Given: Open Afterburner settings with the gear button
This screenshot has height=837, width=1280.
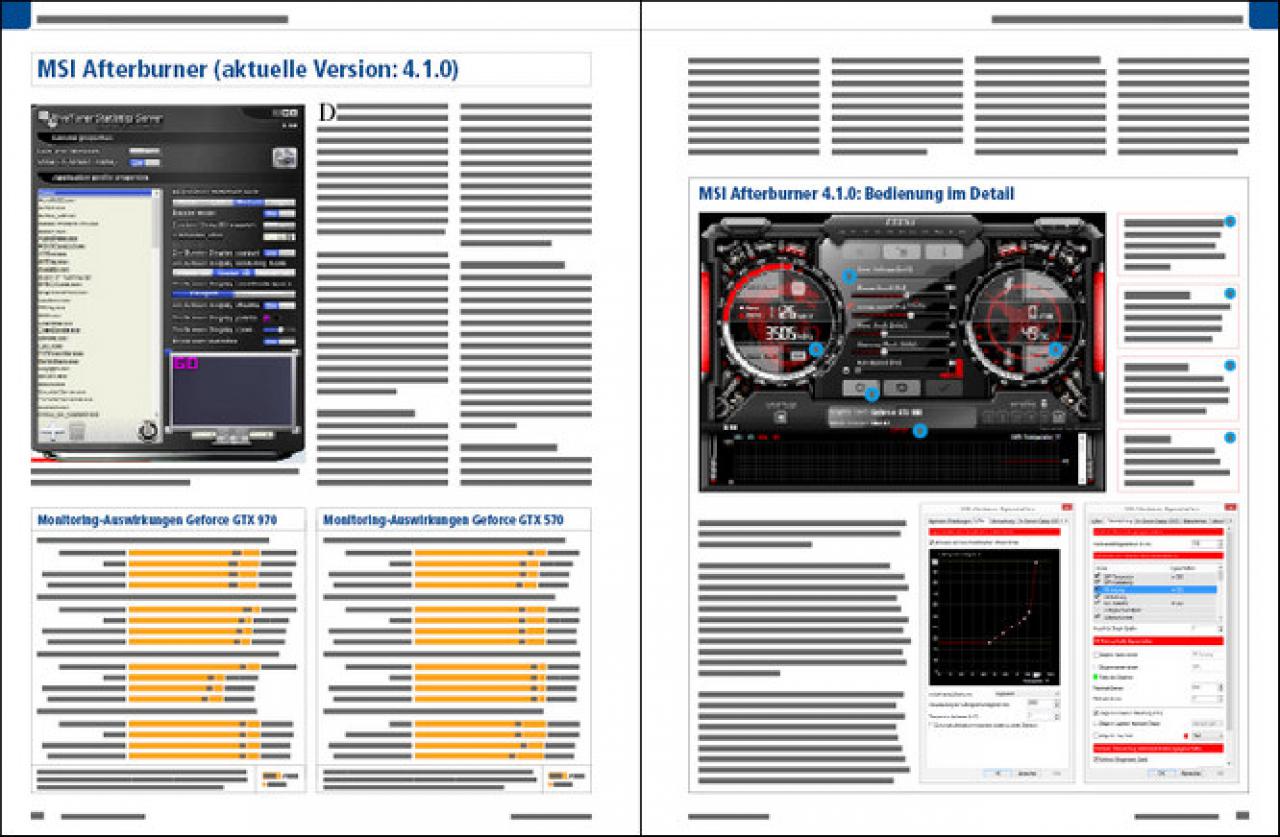Looking at the screenshot, I should click(x=862, y=387).
